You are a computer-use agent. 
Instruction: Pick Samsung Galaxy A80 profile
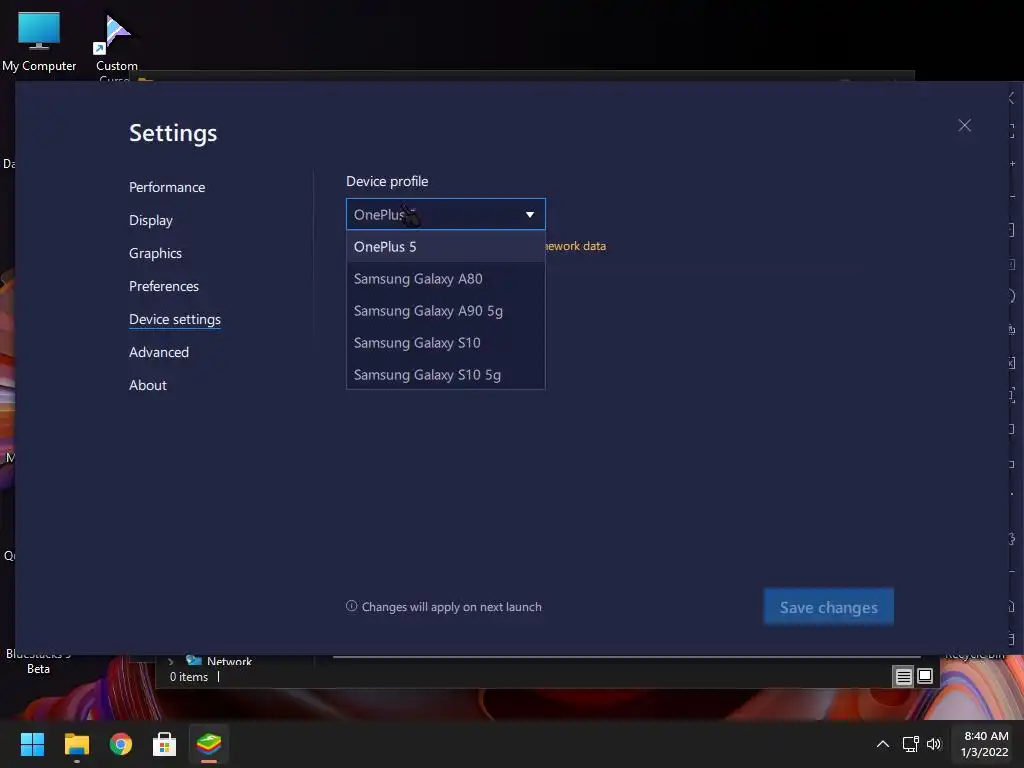[x=445, y=279]
